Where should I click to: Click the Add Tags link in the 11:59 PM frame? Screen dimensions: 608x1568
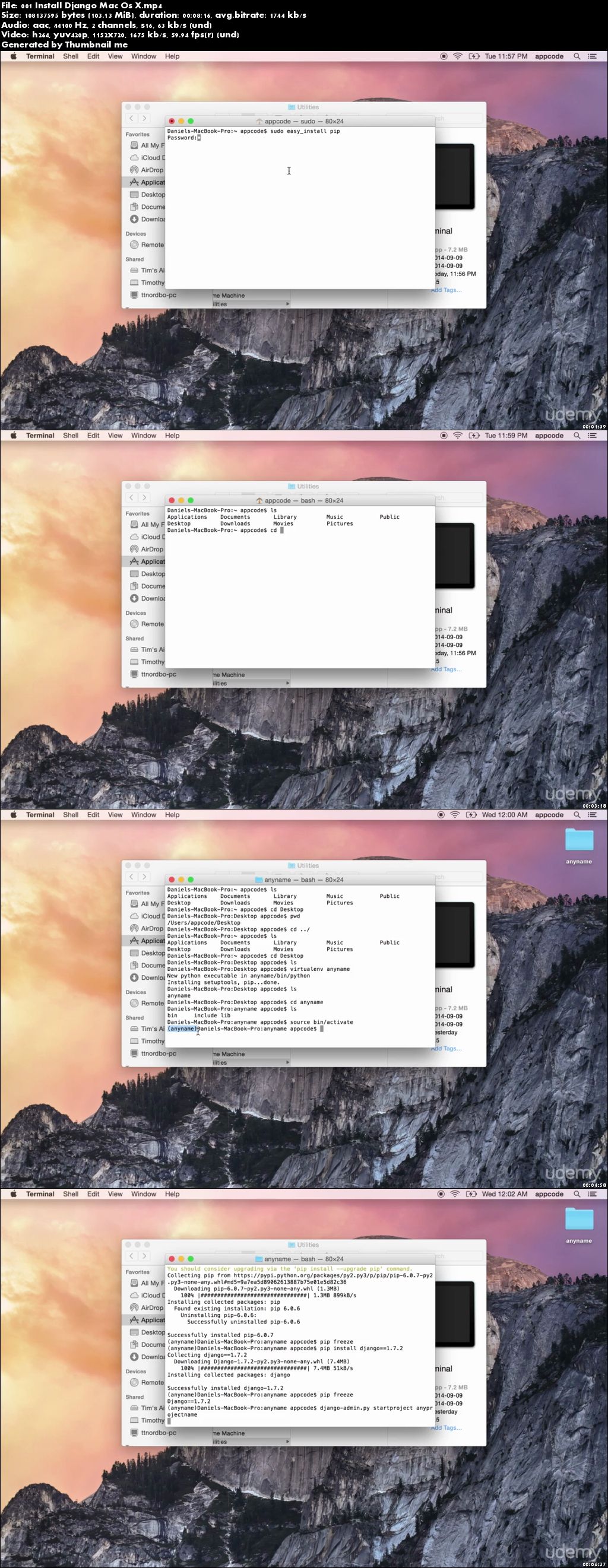[x=446, y=669]
